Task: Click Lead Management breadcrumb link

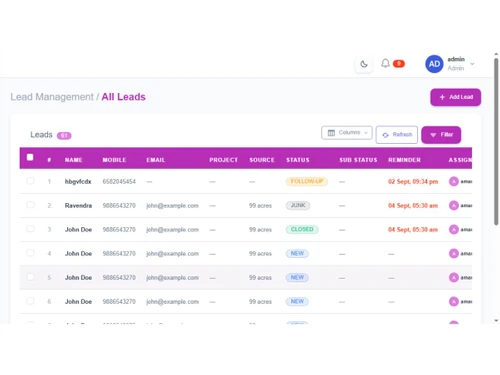Action: (x=52, y=97)
